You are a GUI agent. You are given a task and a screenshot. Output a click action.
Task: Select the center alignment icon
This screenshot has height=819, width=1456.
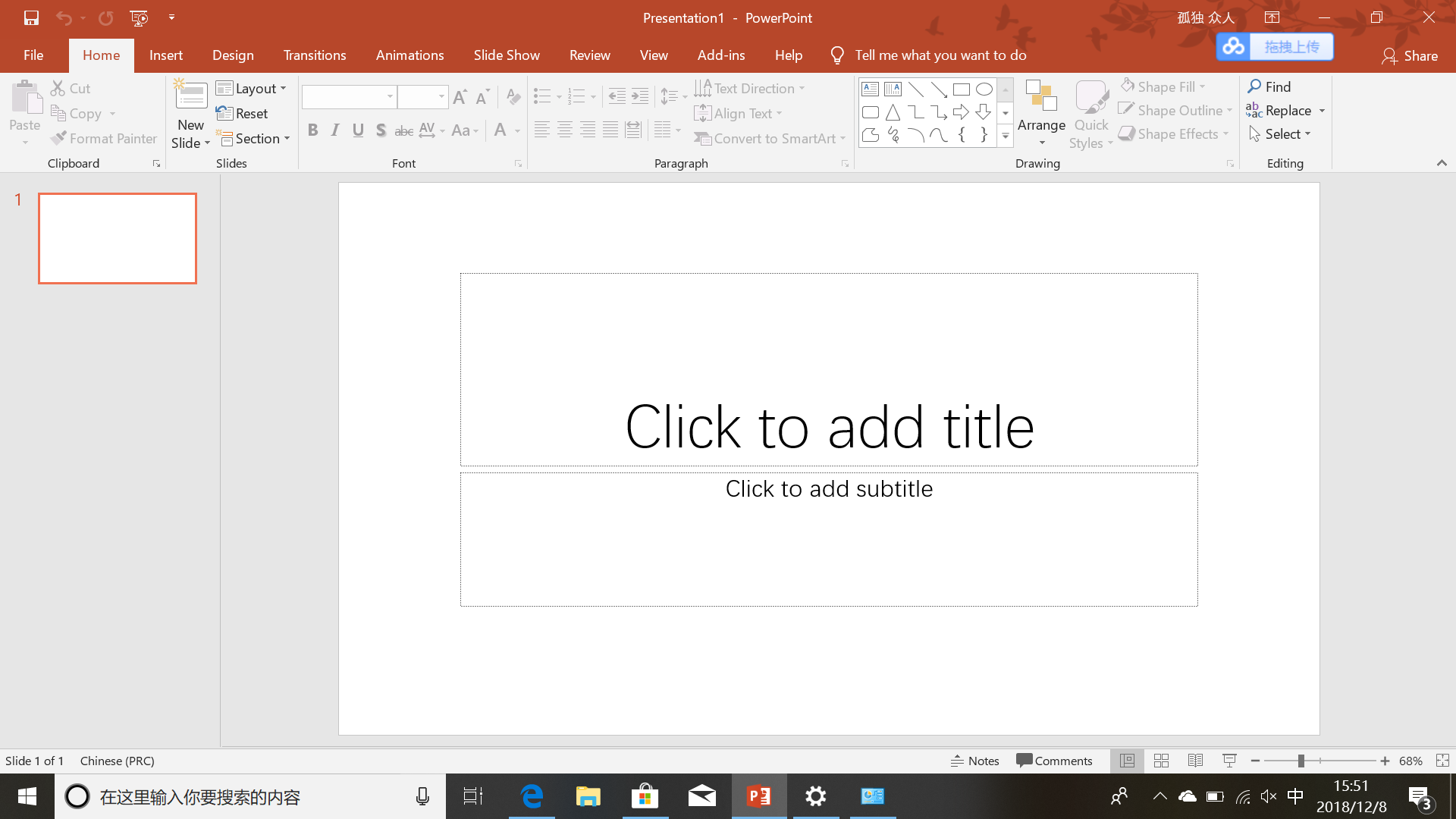(x=565, y=130)
